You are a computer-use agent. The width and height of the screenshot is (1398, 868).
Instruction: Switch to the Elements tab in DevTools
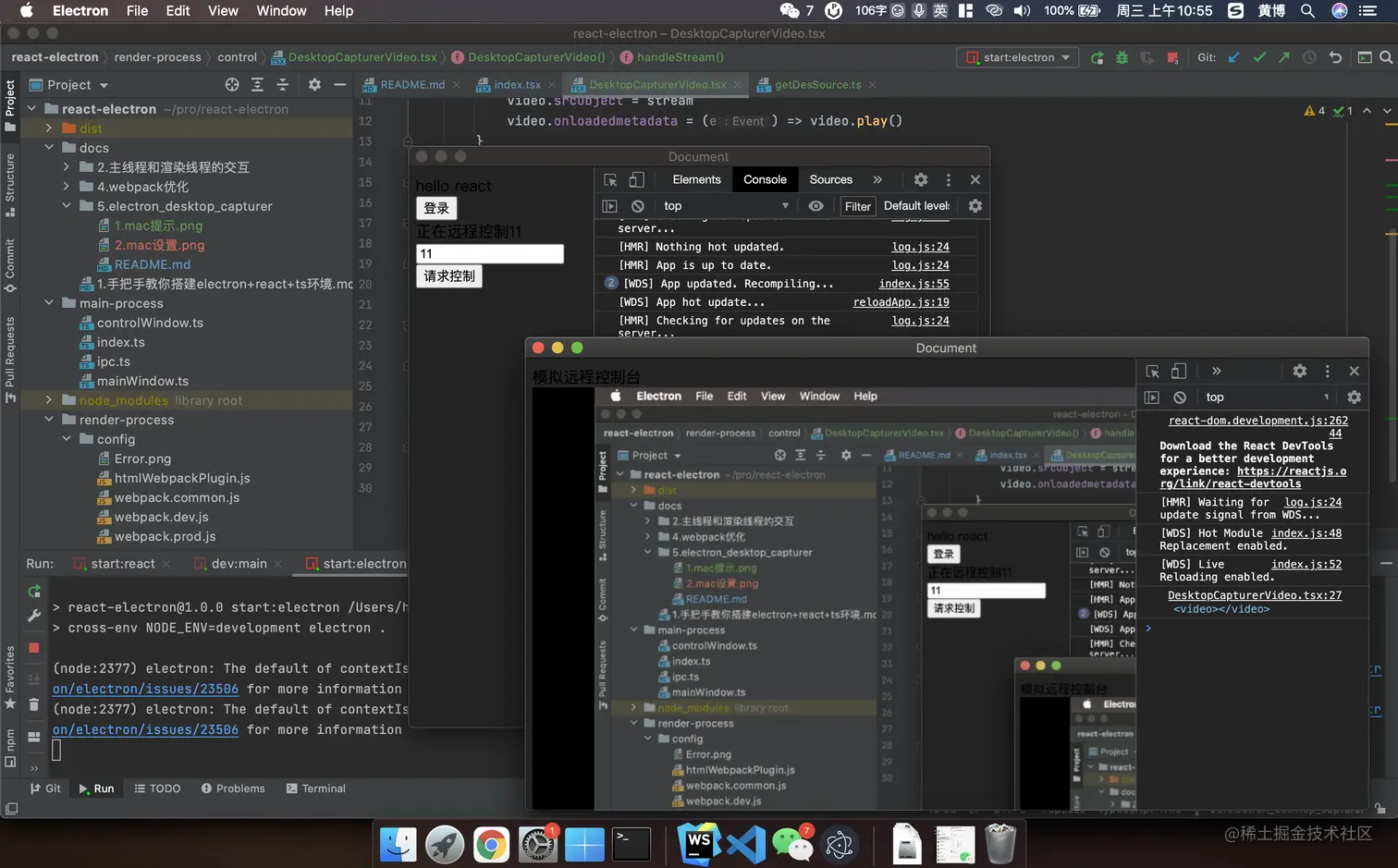696,179
